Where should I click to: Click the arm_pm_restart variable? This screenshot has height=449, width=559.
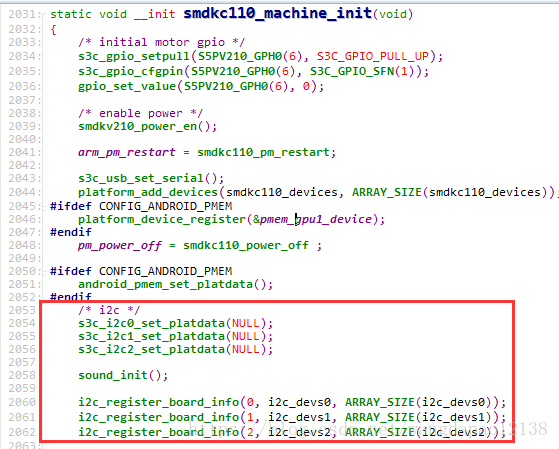(127, 153)
